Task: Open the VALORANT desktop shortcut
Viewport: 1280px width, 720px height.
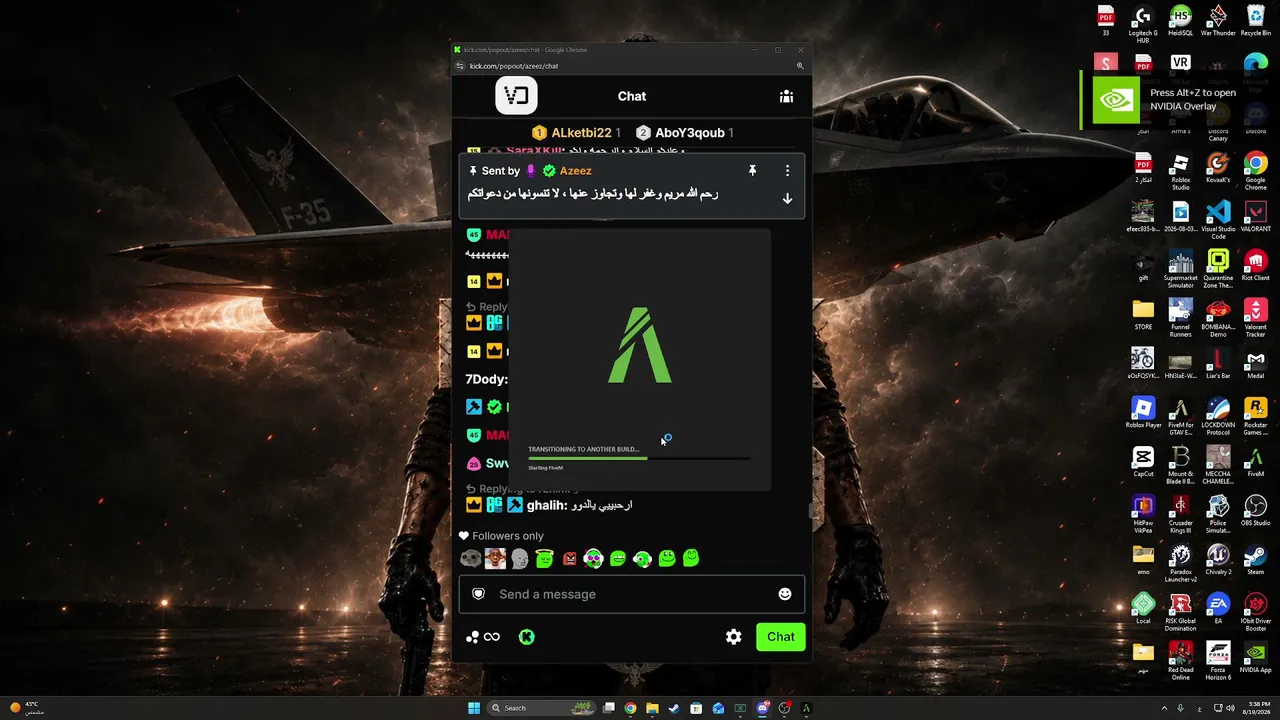Action: coord(1255,216)
